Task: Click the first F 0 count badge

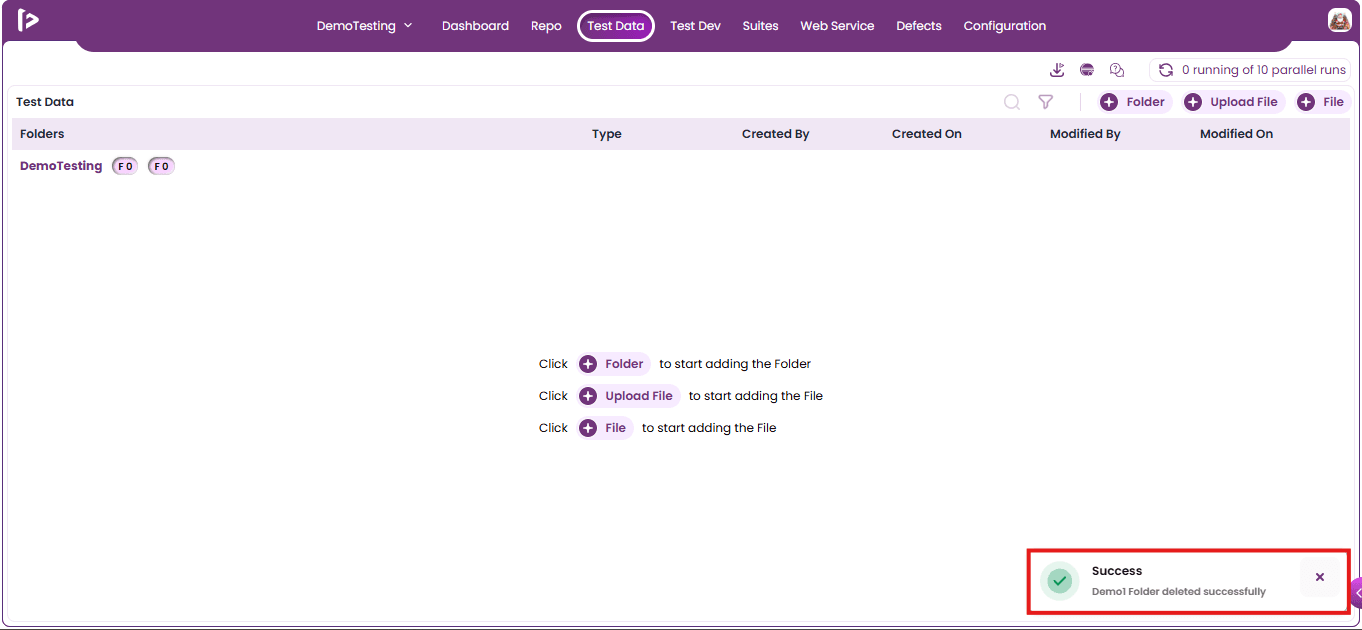Action: tap(125, 166)
